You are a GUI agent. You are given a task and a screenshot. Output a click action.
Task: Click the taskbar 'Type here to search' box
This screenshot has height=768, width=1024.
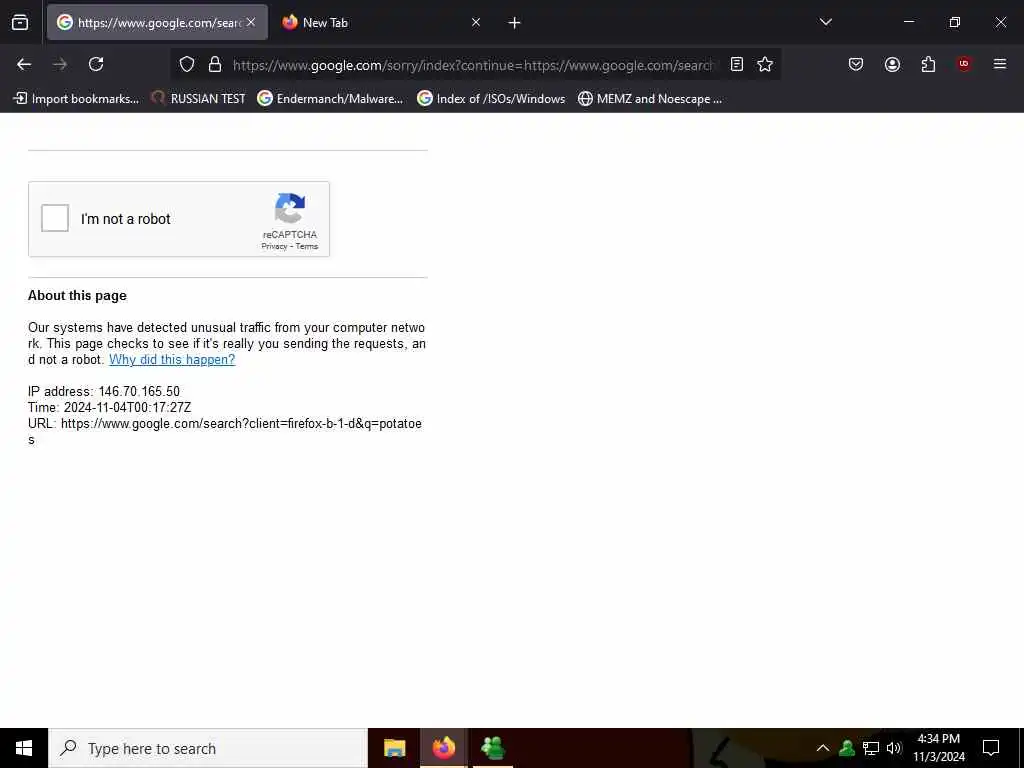208,748
